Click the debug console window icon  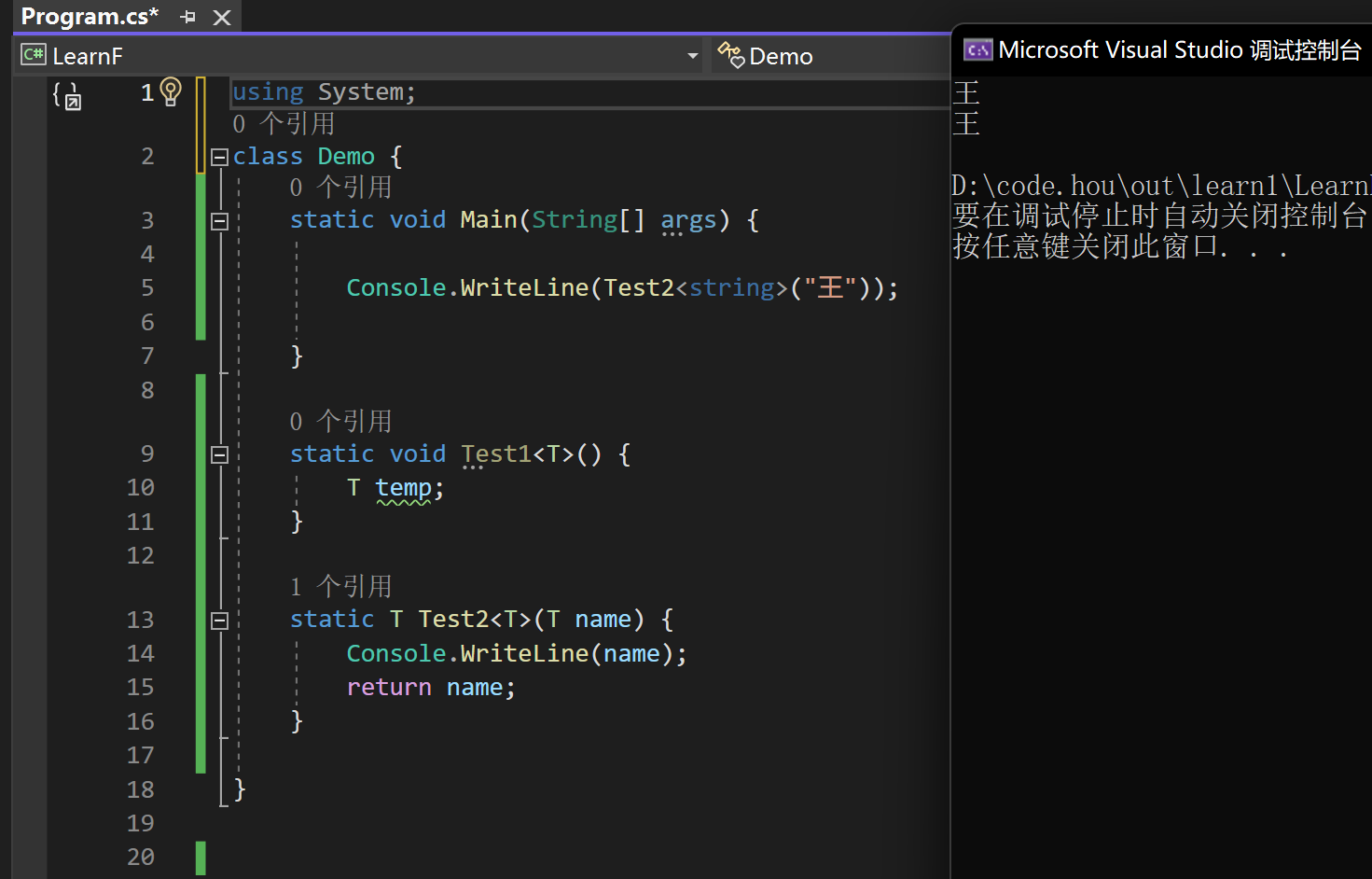977,49
